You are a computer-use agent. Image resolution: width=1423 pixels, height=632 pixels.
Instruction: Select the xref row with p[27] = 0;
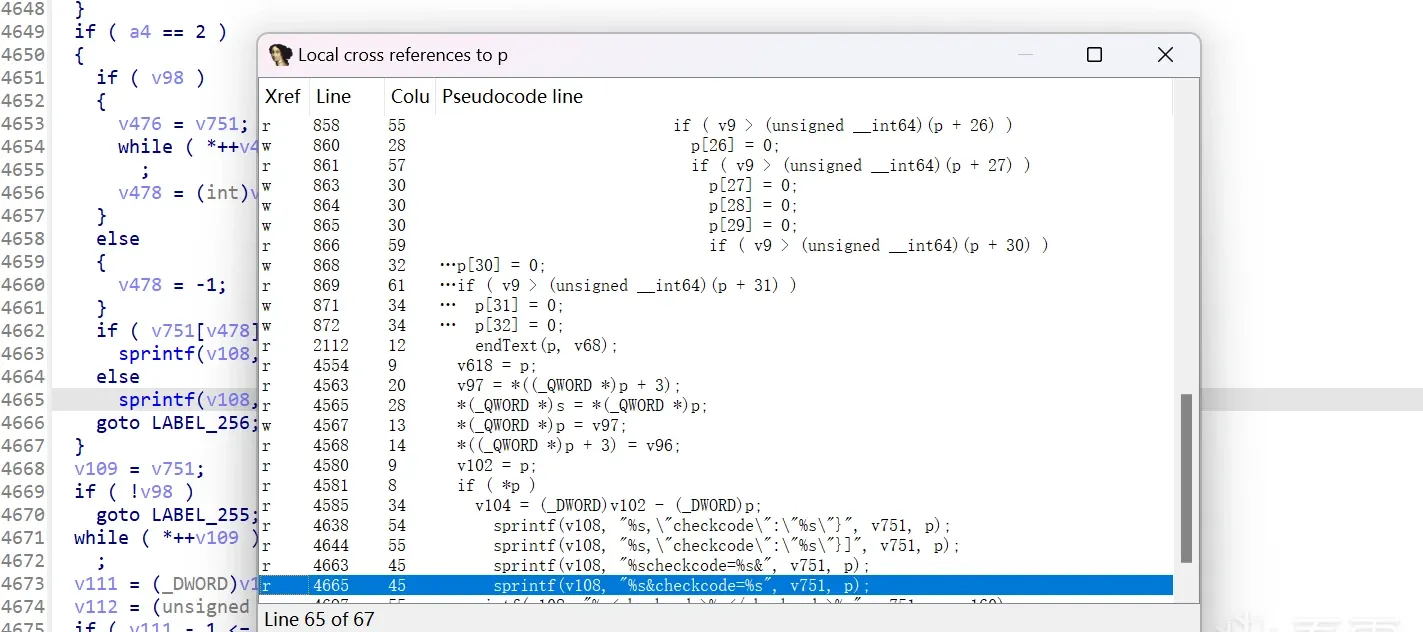point(716,185)
